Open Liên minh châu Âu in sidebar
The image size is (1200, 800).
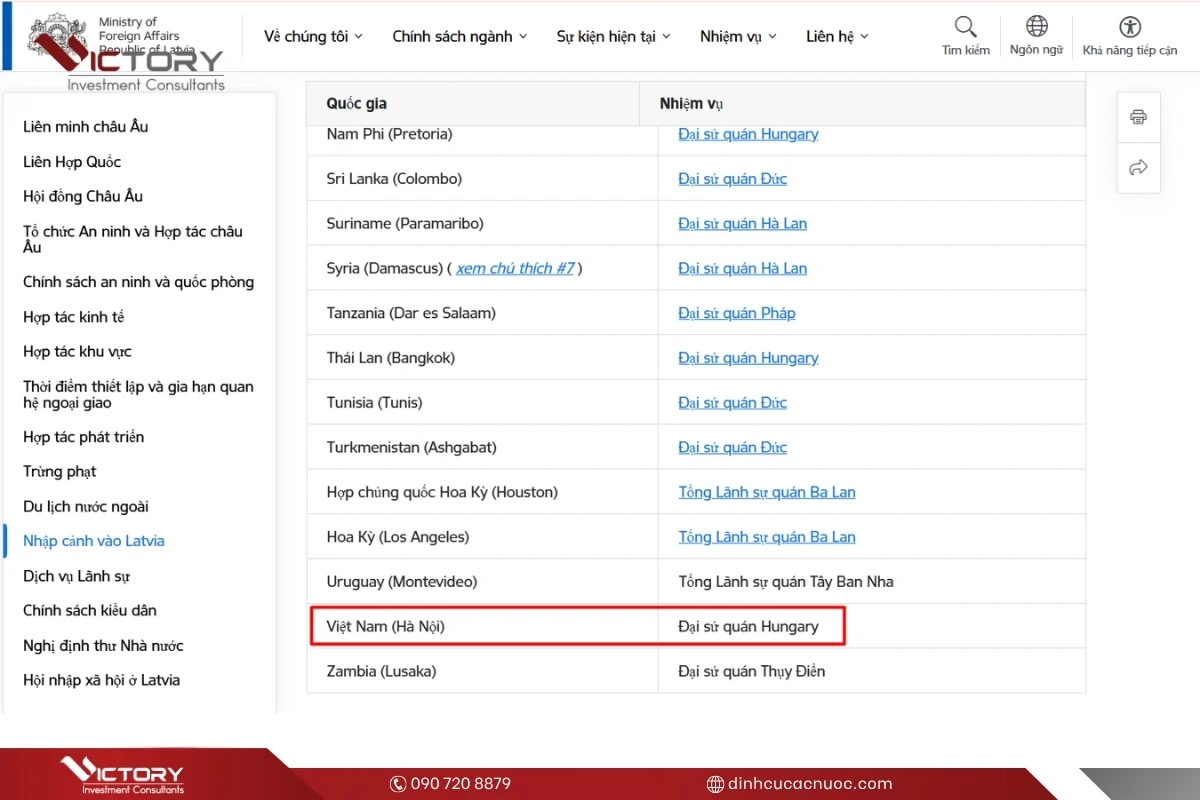point(86,127)
